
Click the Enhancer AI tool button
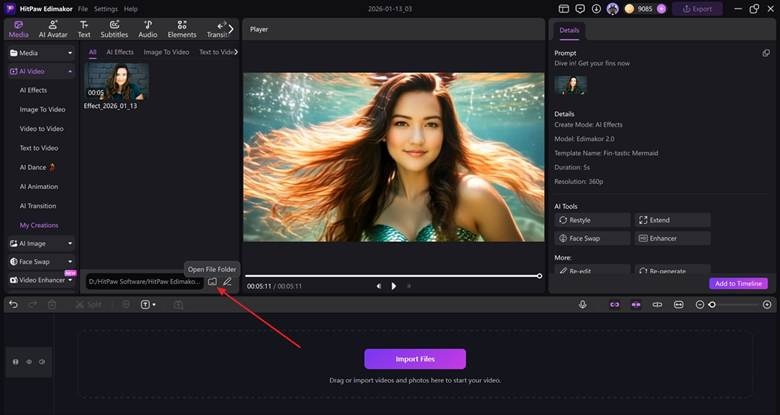(x=672, y=239)
